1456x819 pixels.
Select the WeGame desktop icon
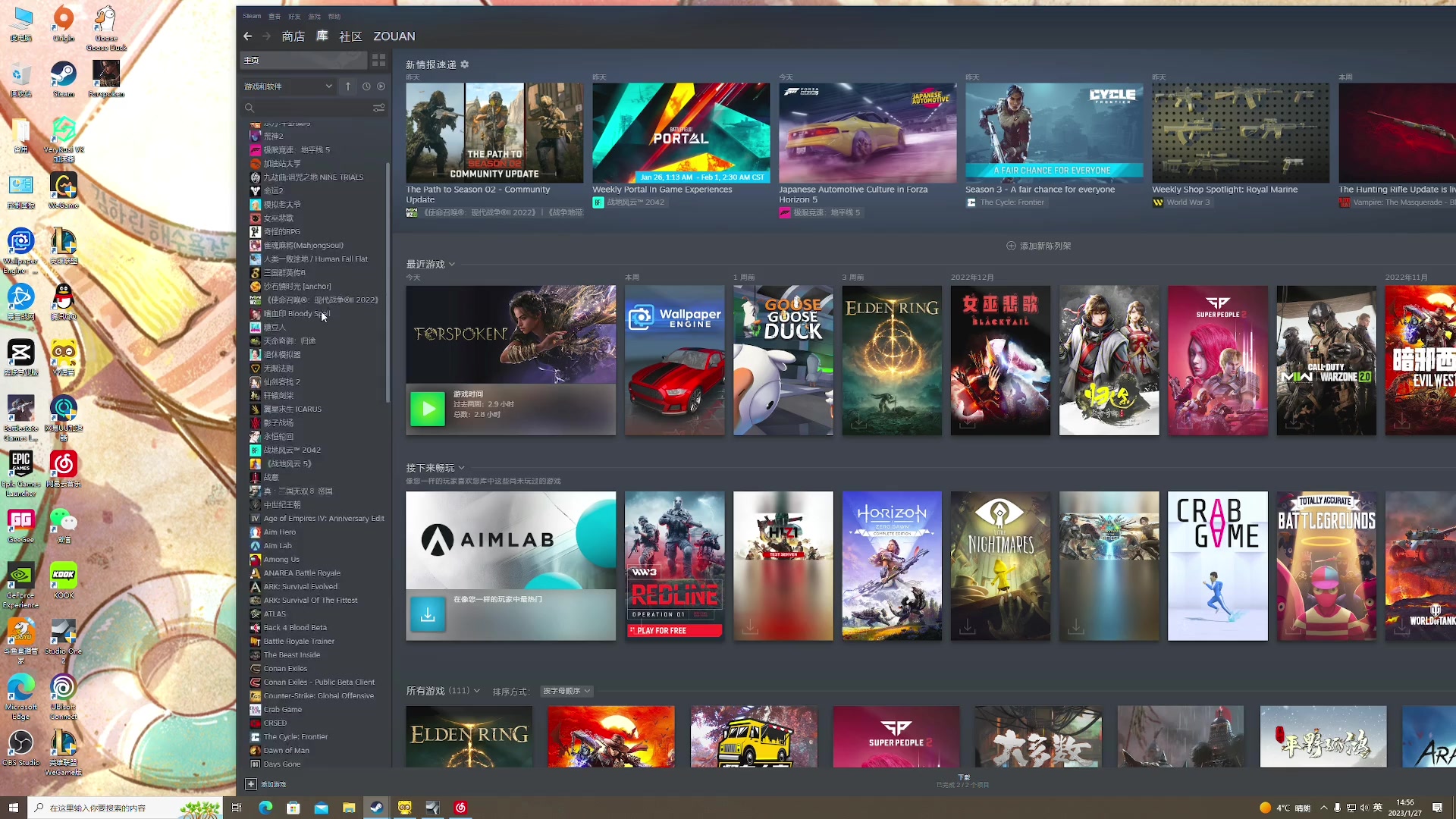point(64,191)
